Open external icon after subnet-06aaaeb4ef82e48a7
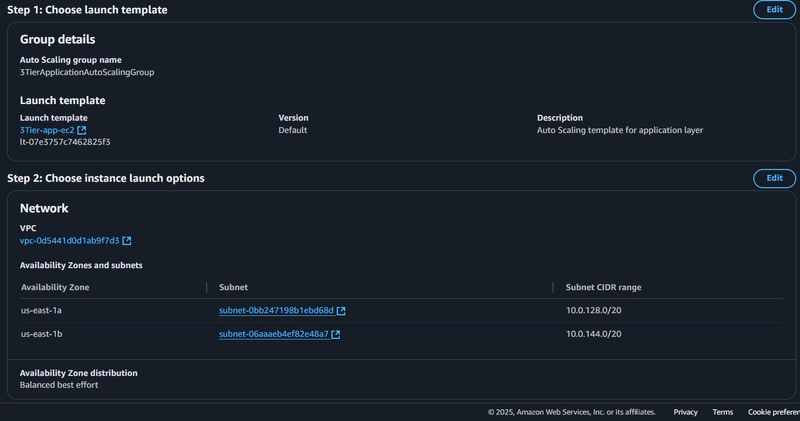Screen dimensions: 800x421 (x=336, y=334)
